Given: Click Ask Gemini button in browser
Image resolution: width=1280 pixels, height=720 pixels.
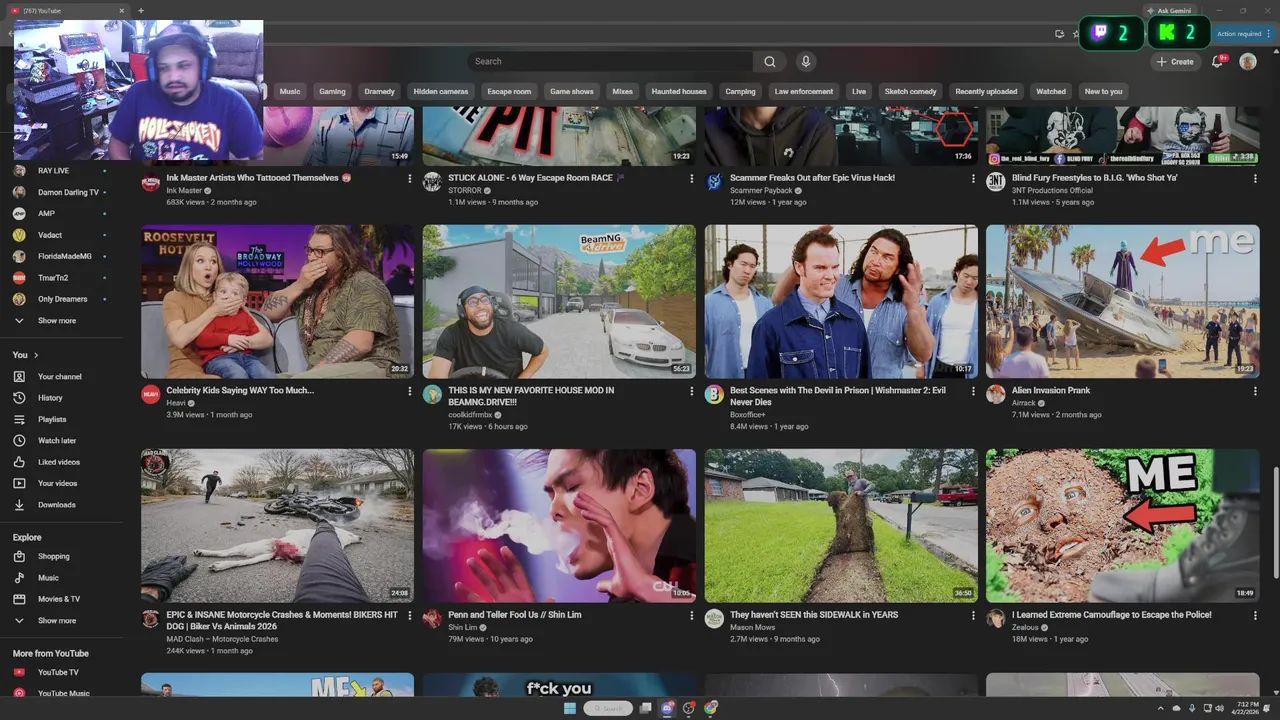Looking at the screenshot, I should tap(1169, 10).
